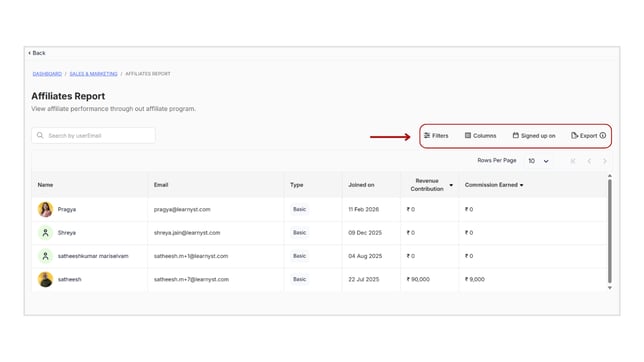The image size is (644, 362).
Task: Select the name Shreya
Action: point(67,233)
